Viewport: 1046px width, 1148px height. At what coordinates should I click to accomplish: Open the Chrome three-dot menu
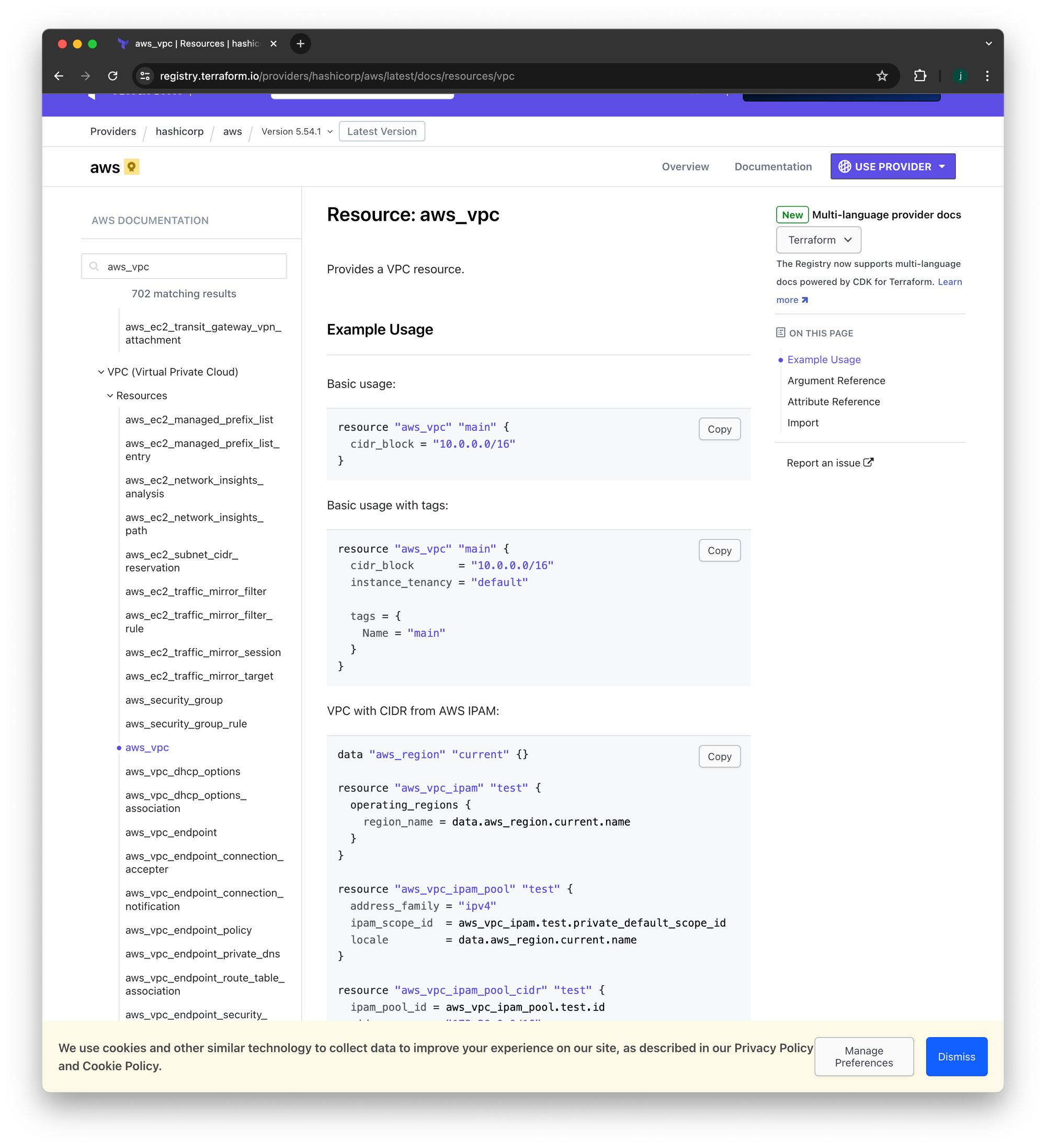pyautogui.click(x=987, y=76)
